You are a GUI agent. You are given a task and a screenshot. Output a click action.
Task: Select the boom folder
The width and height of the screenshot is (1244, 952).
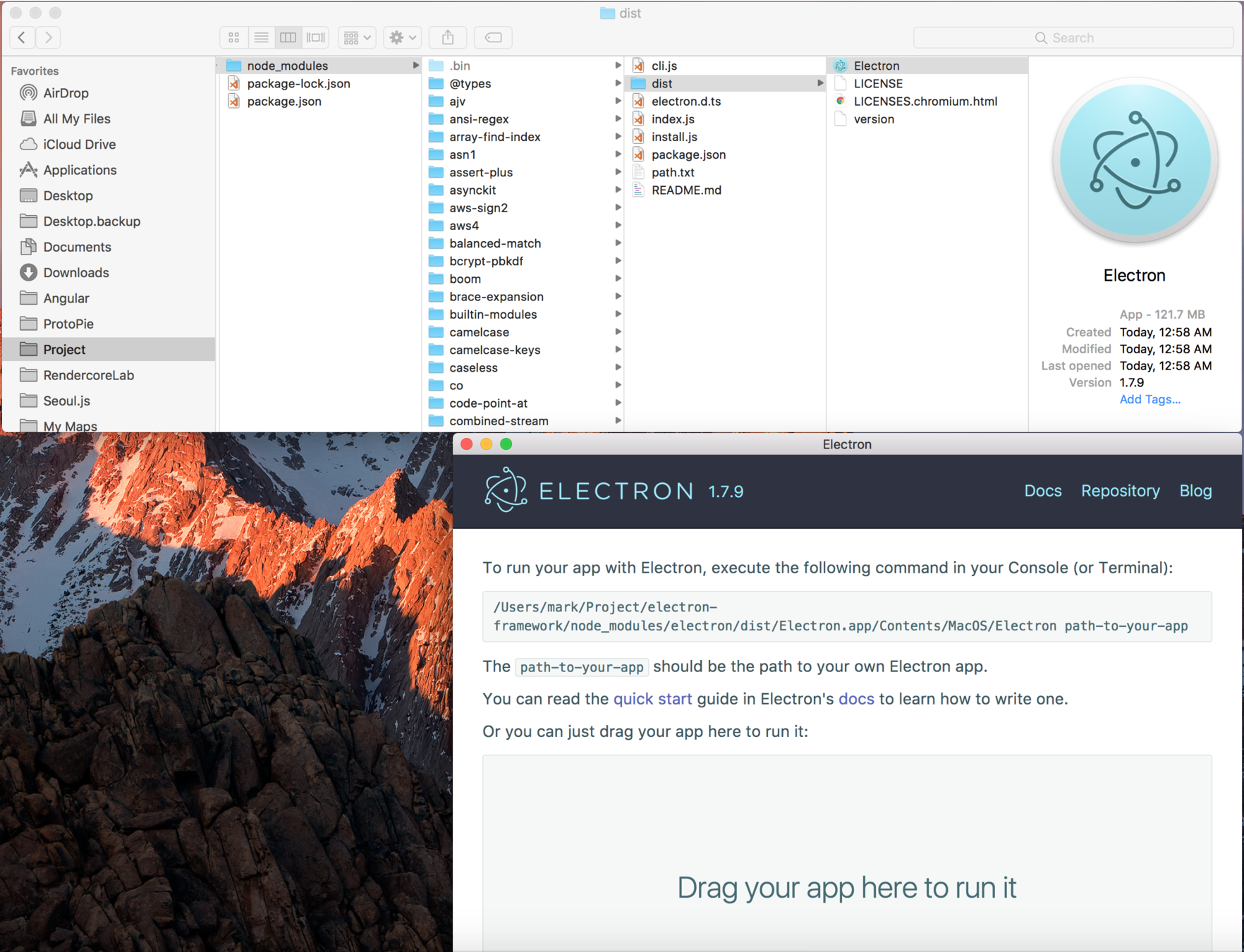click(523, 279)
